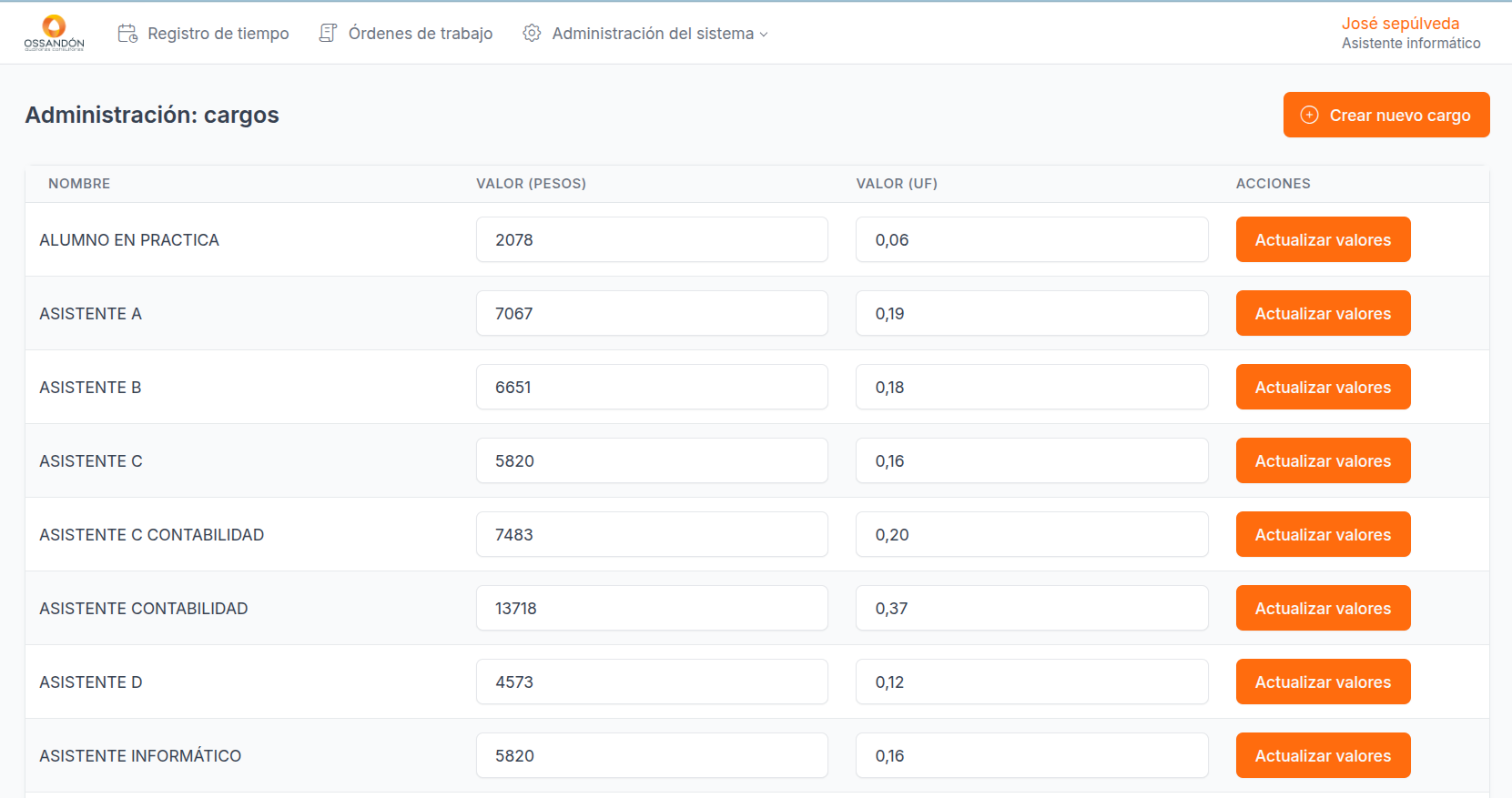Click the Asistente informático role label
1512x798 pixels.
click(1411, 44)
